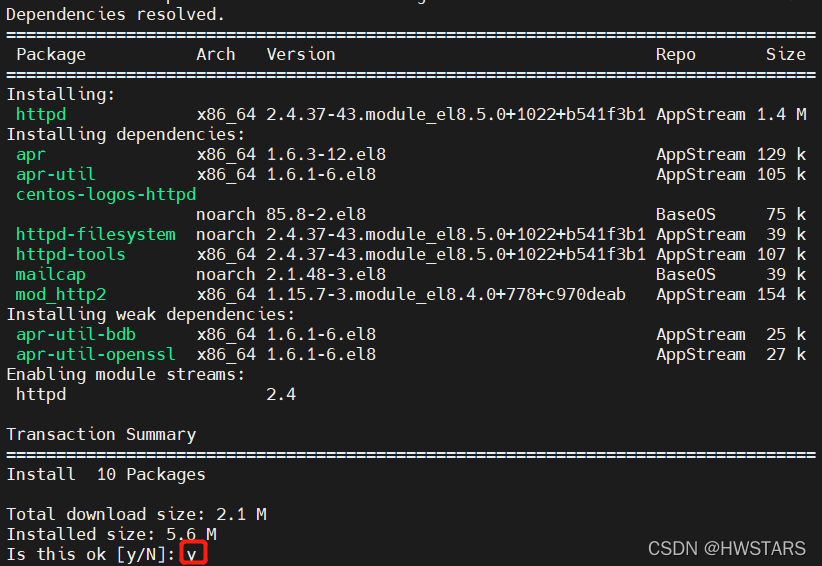
Task: Click the green httpd package name under Installing
Action: pos(41,114)
